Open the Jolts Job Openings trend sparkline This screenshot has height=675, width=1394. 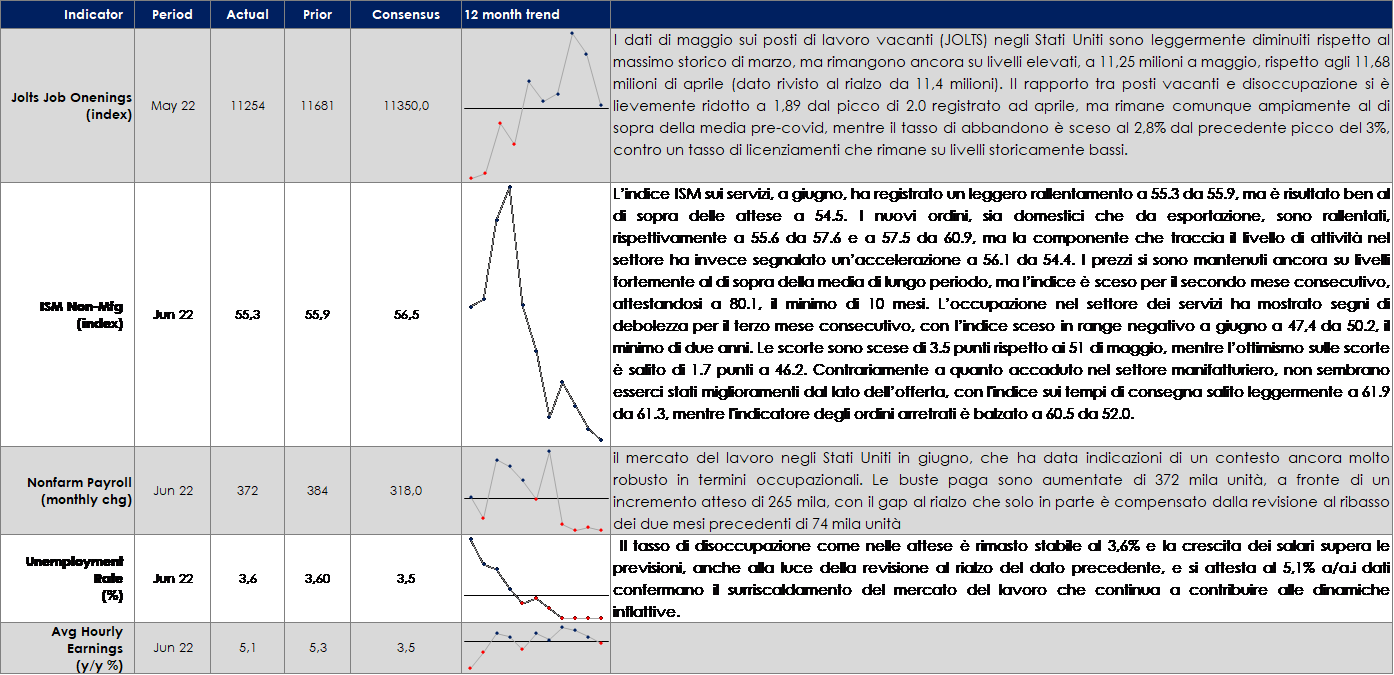535,105
